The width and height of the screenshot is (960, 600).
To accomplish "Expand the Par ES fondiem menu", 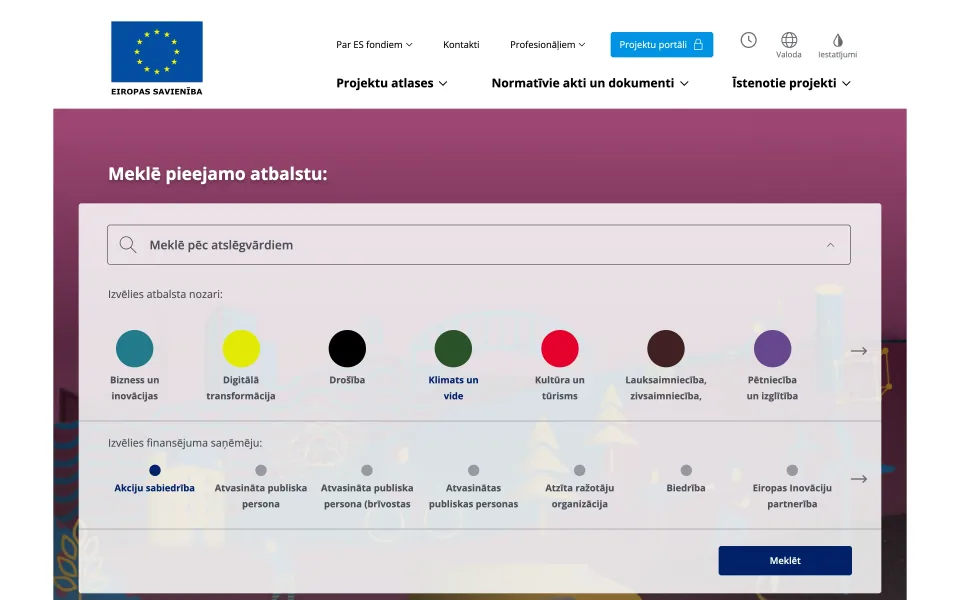I will pyautogui.click(x=374, y=45).
